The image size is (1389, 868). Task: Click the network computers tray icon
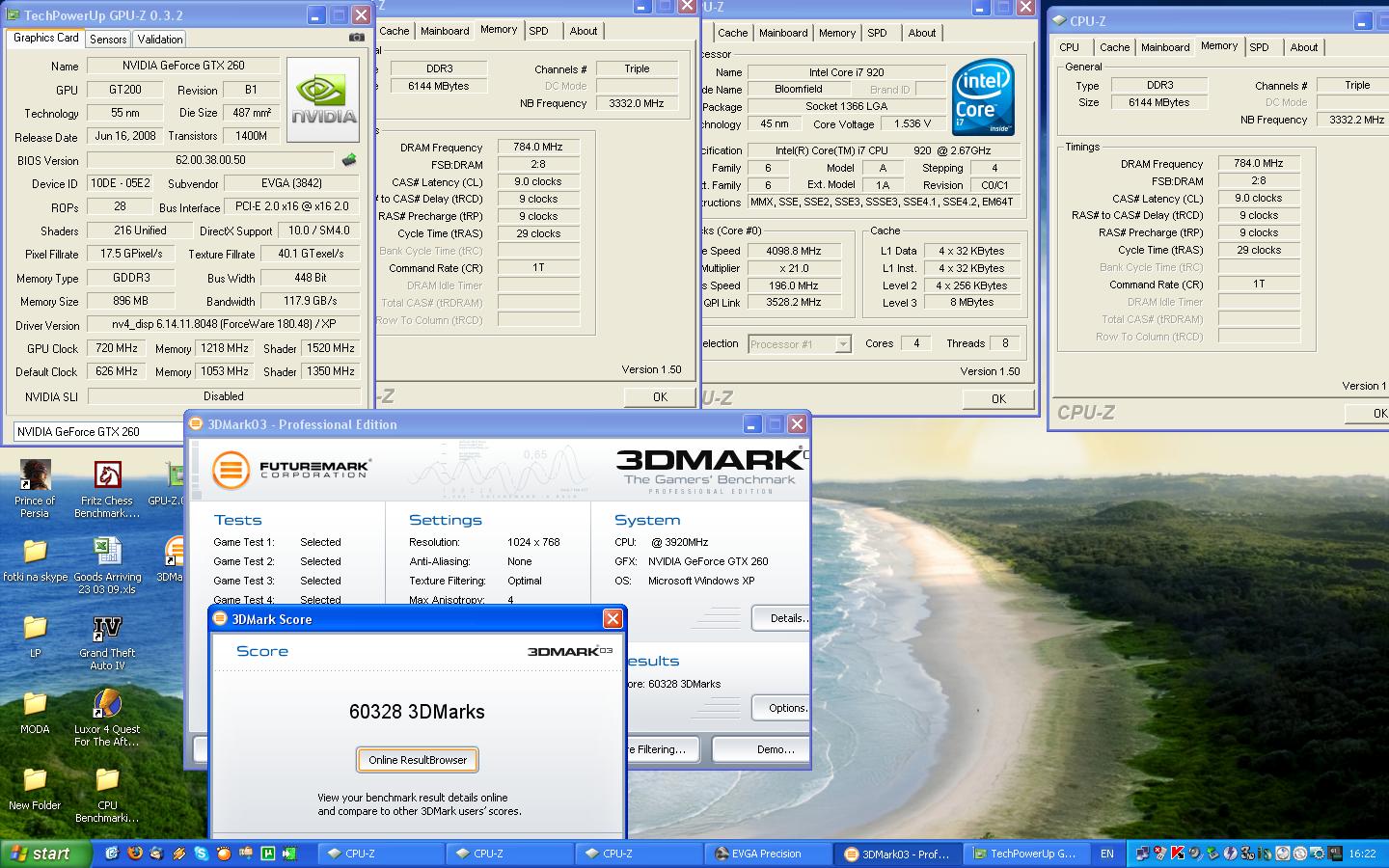1142,854
